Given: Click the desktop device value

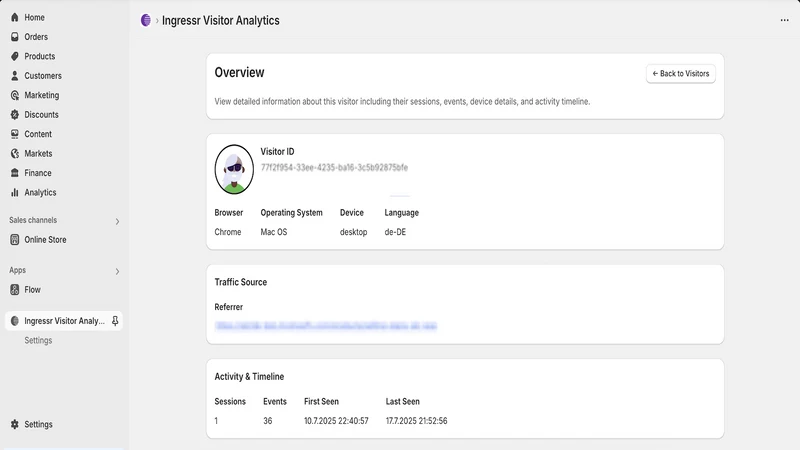Looking at the screenshot, I should point(354,232).
